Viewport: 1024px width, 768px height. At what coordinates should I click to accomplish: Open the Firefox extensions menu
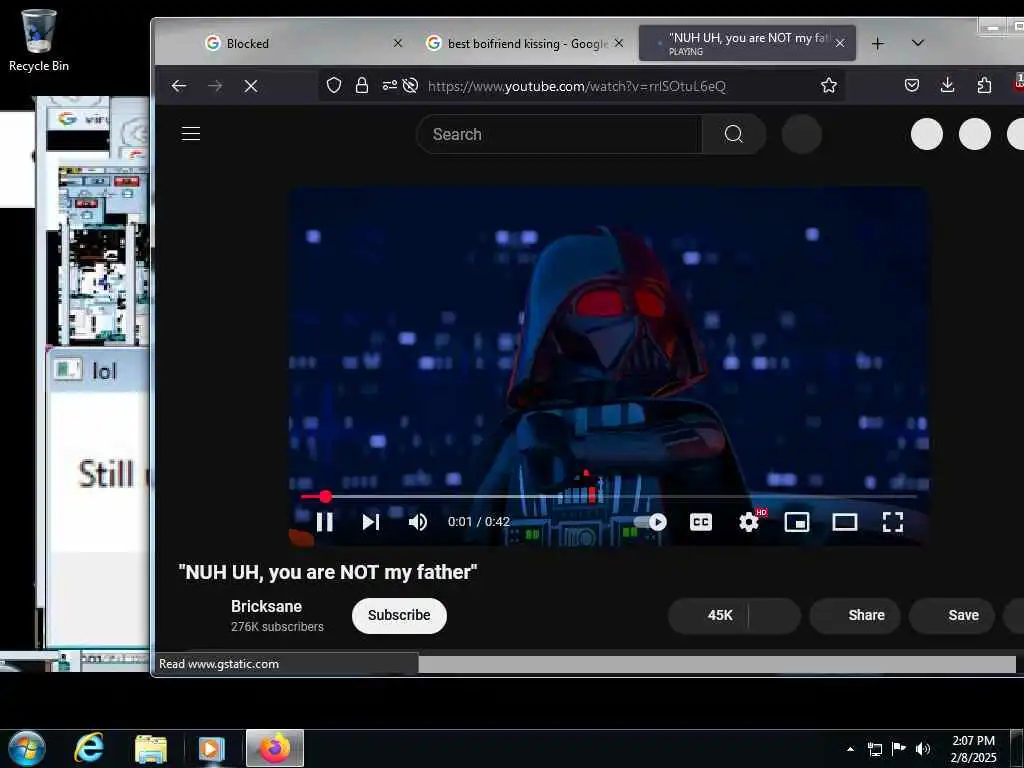coord(984,86)
